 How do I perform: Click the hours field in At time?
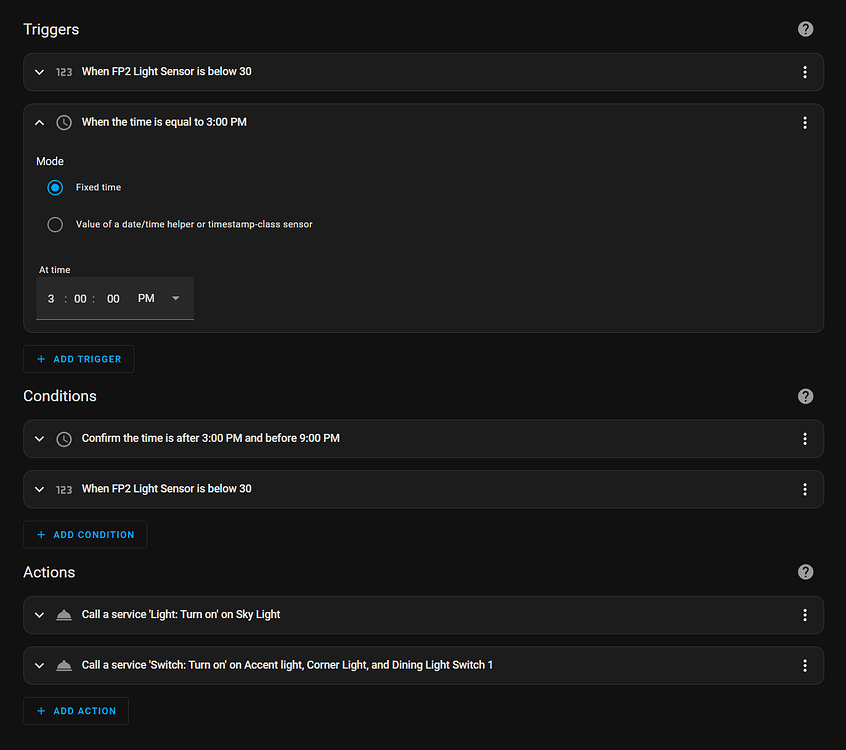pyautogui.click(x=51, y=299)
